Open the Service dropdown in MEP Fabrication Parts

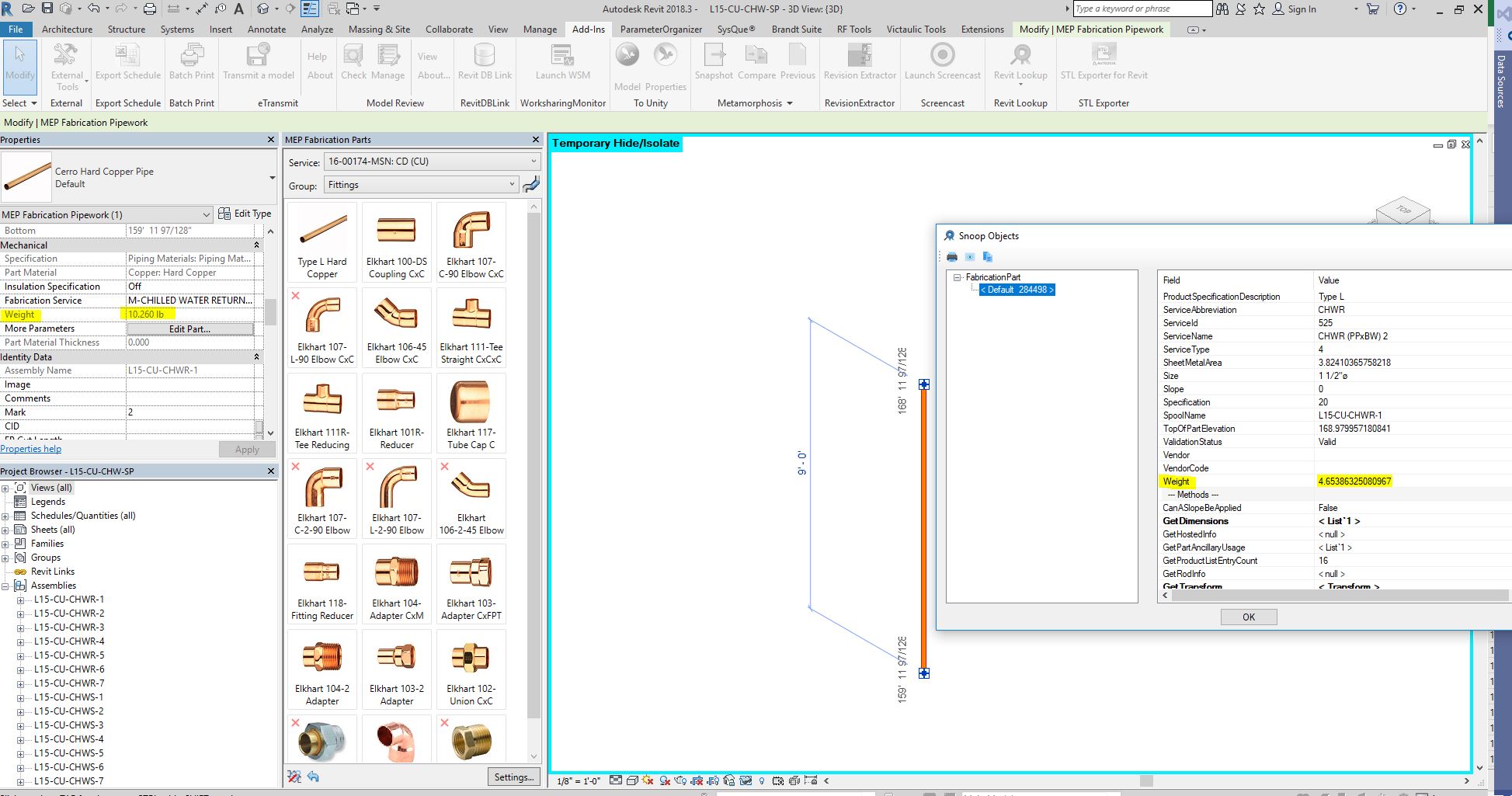(531, 162)
